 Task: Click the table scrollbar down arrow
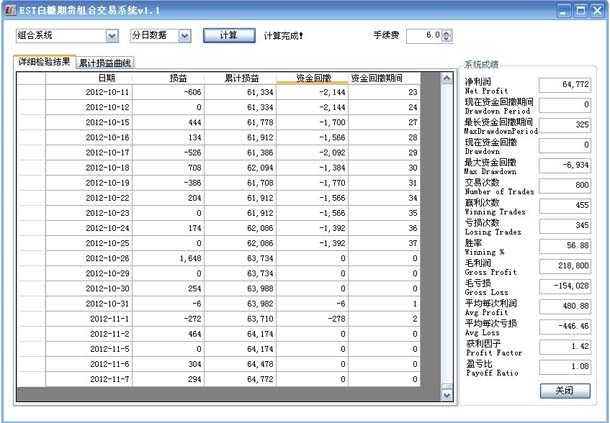tap(447, 396)
